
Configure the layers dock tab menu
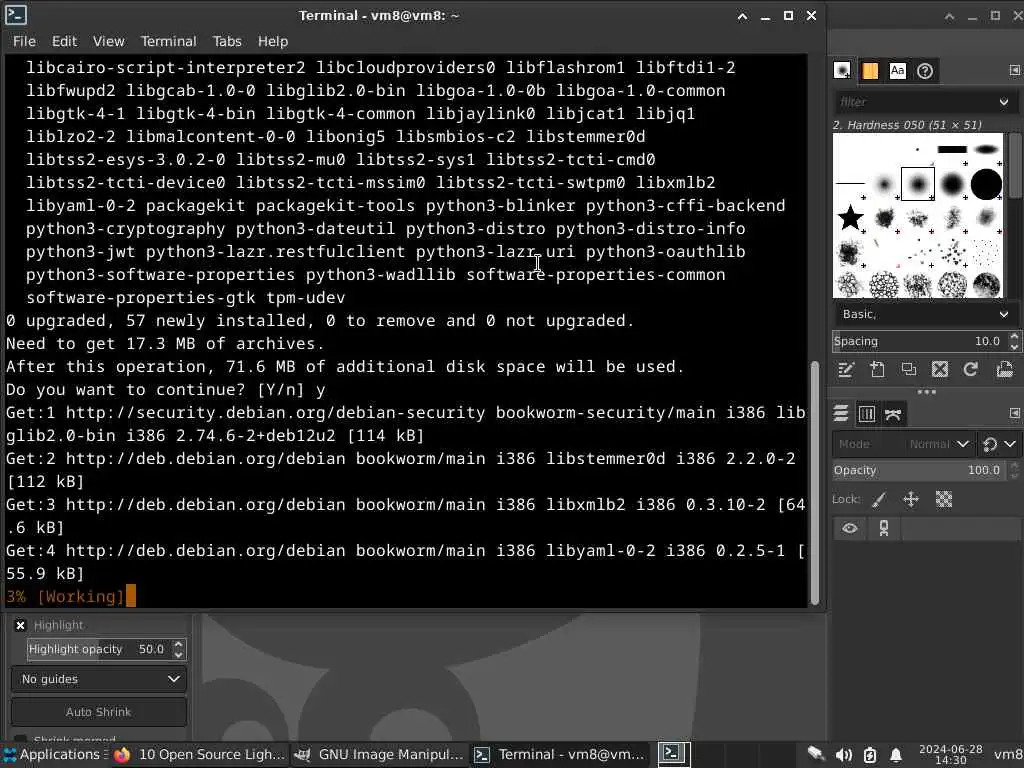1014,413
